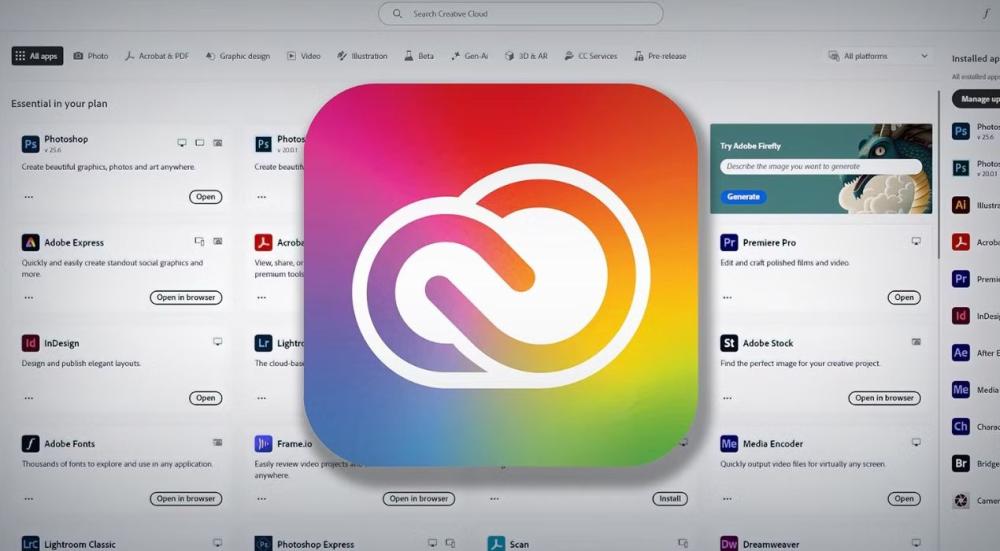
Task: Click InDesign icon in installed apps sidebar
Action: coord(960,316)
